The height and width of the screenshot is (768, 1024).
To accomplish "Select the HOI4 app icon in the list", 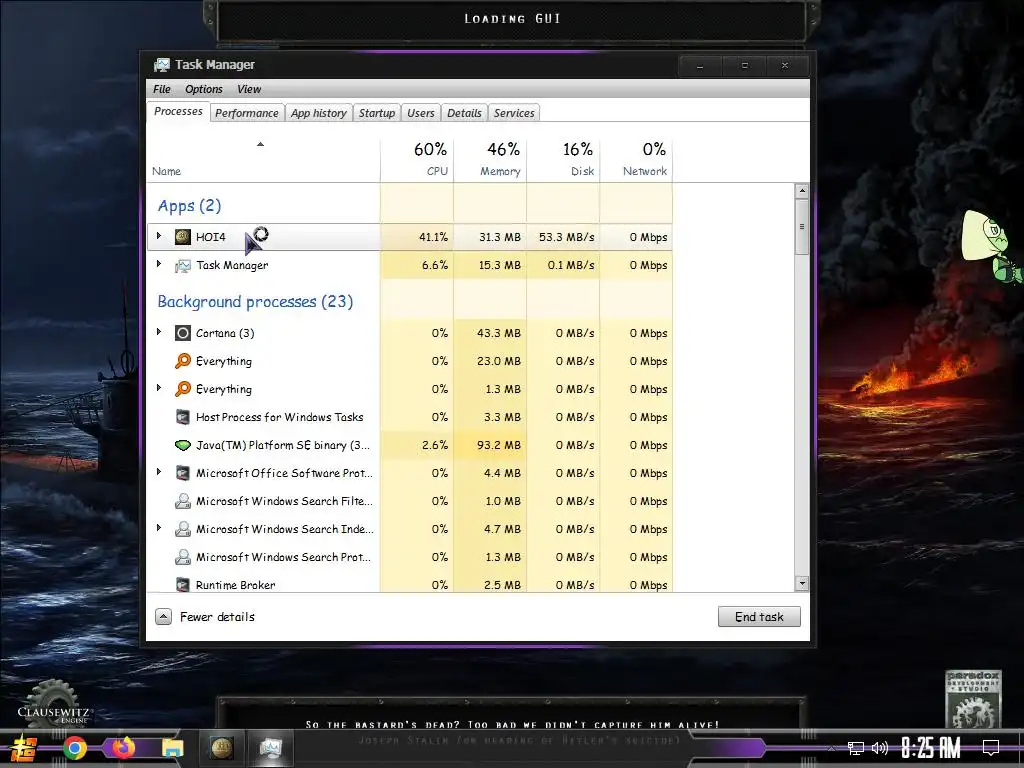I will tap(183, 236).
